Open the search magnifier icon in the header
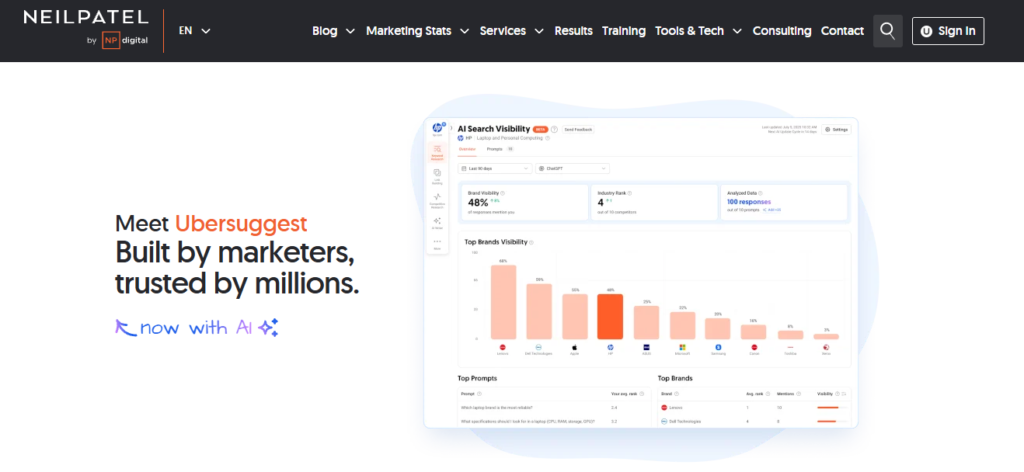 tap(888, 31)
